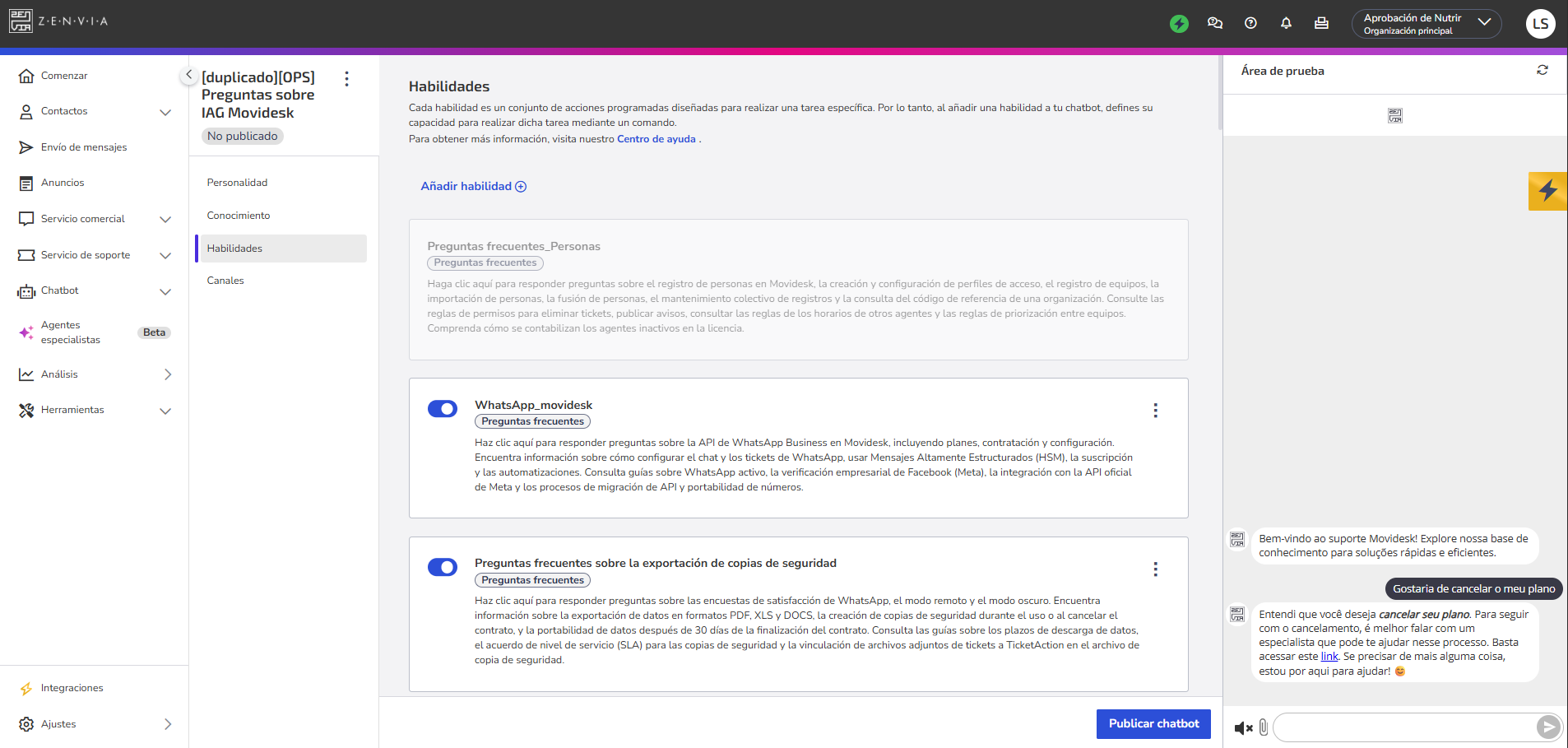Expand the Servicio de soporte chevron
The width and height of the screenshot is (1568, 748).
pos(165,255)
